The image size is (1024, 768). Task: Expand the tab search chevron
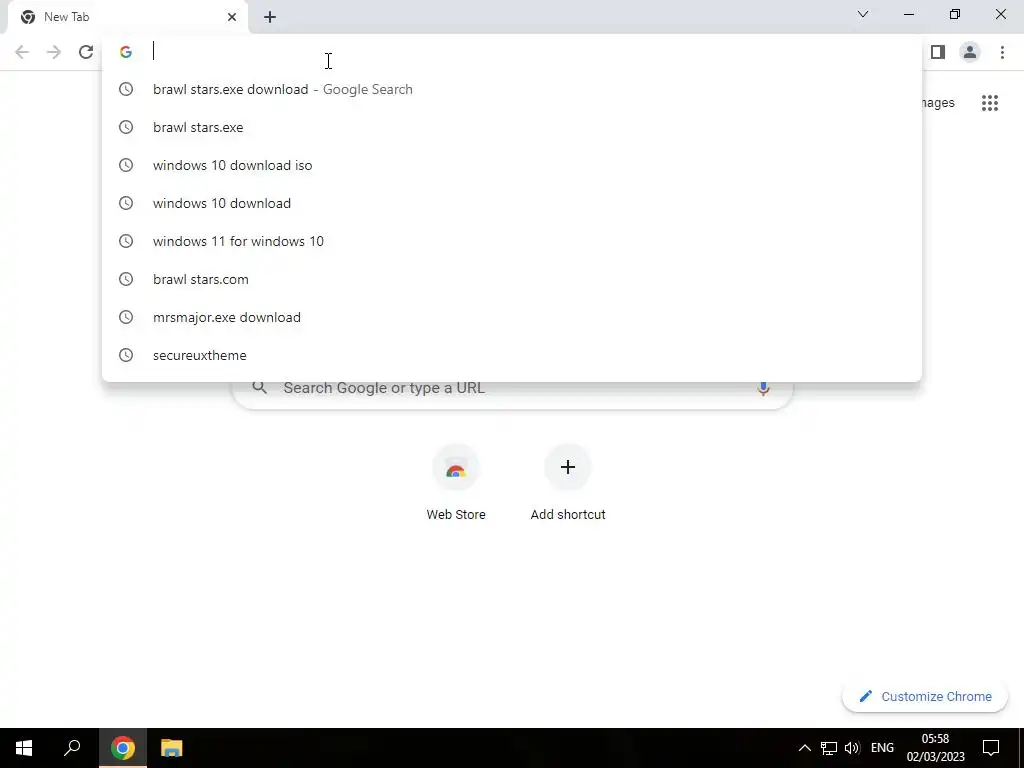863,14
